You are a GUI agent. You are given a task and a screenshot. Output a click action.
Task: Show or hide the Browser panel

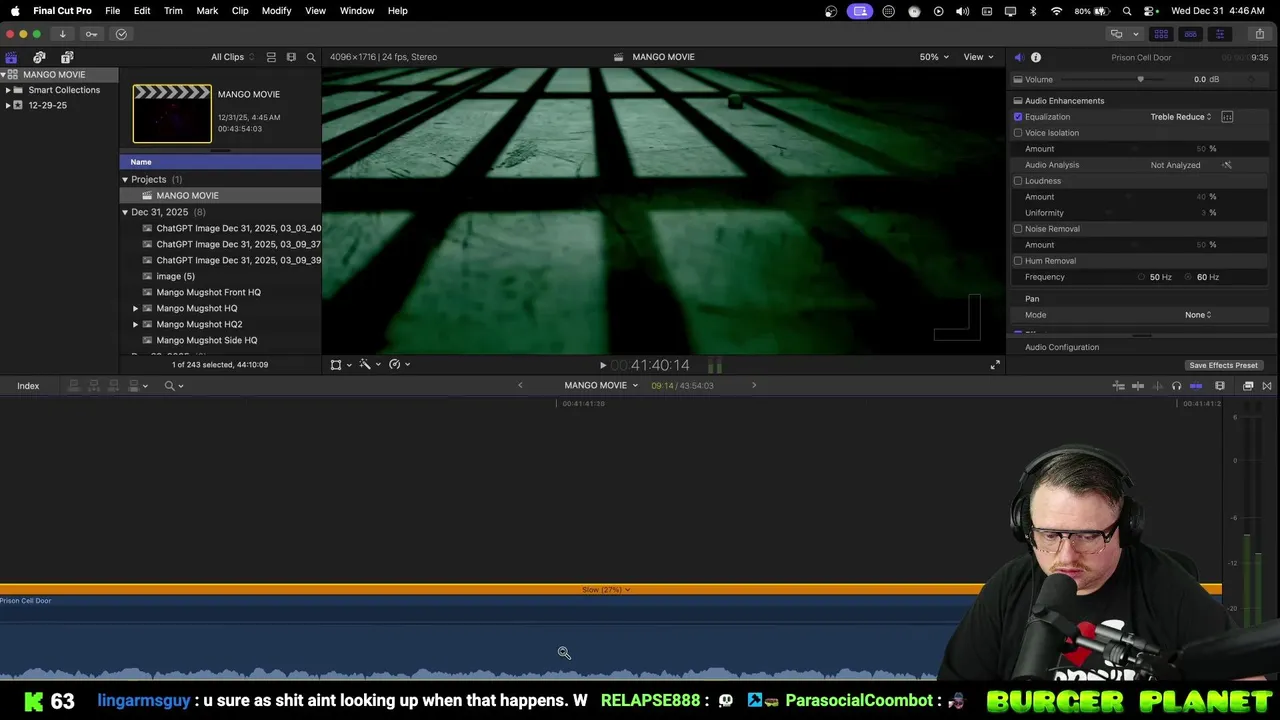[x=1161, y=34]
